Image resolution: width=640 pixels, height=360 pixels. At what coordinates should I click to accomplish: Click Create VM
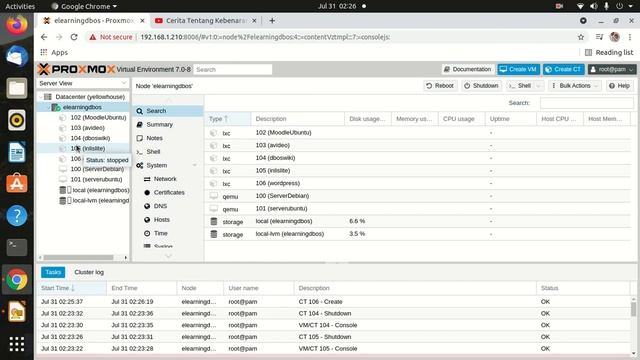point(518,69)
